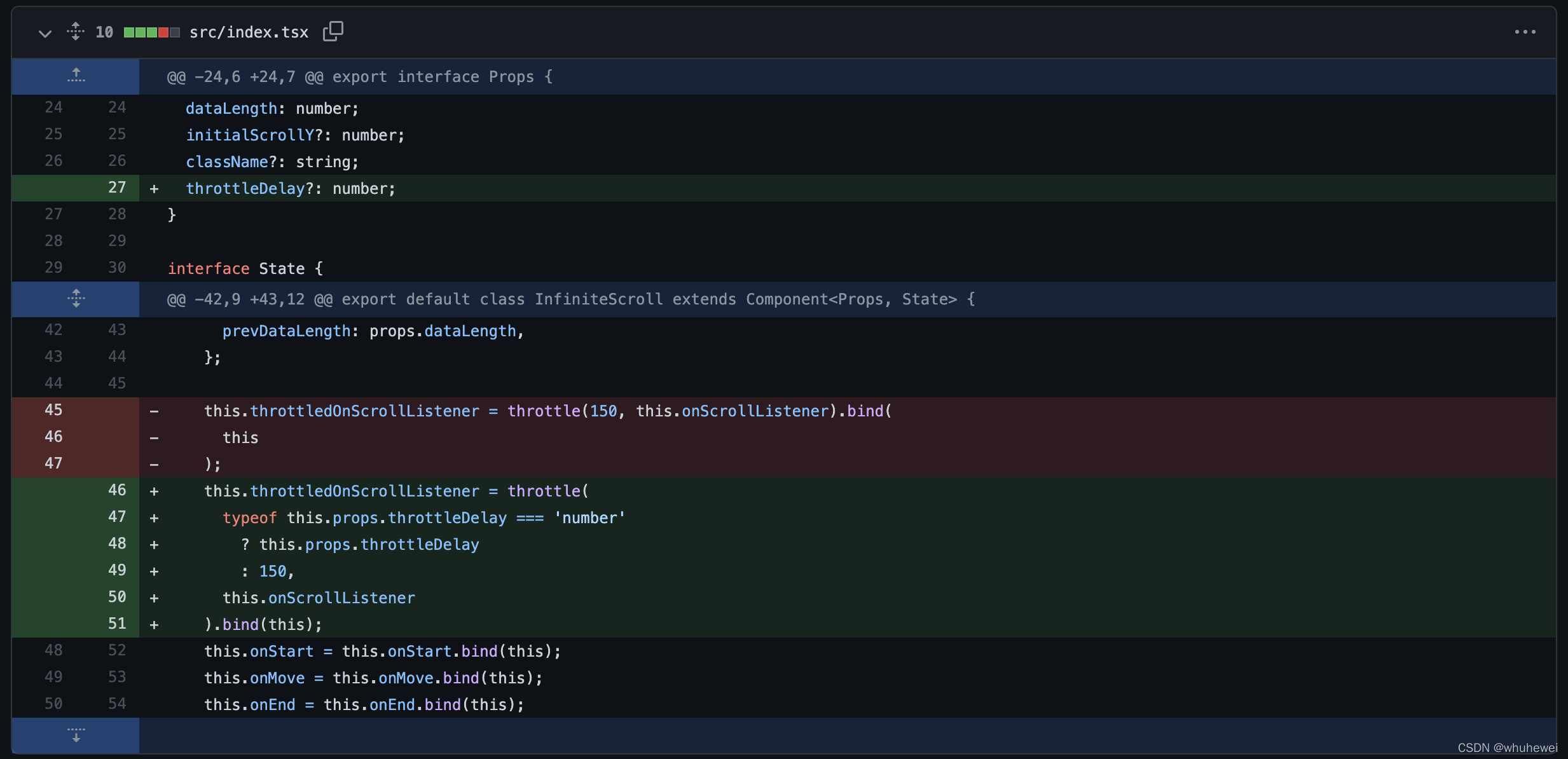1568x759 pixels.
Task: Click the className?: string; line
Action: [848, 161]
